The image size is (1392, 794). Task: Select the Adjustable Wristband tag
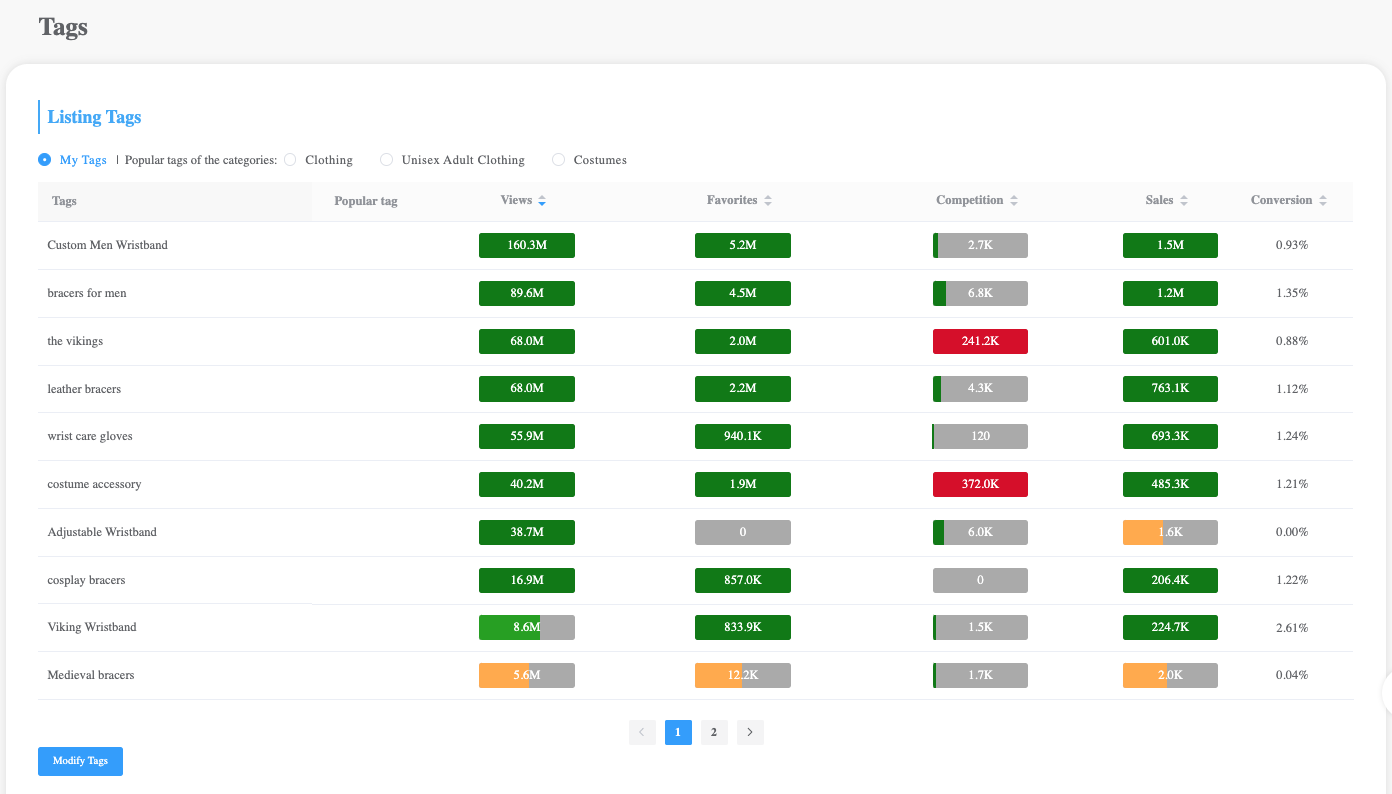pyautogui.click(x=102, y=532)
